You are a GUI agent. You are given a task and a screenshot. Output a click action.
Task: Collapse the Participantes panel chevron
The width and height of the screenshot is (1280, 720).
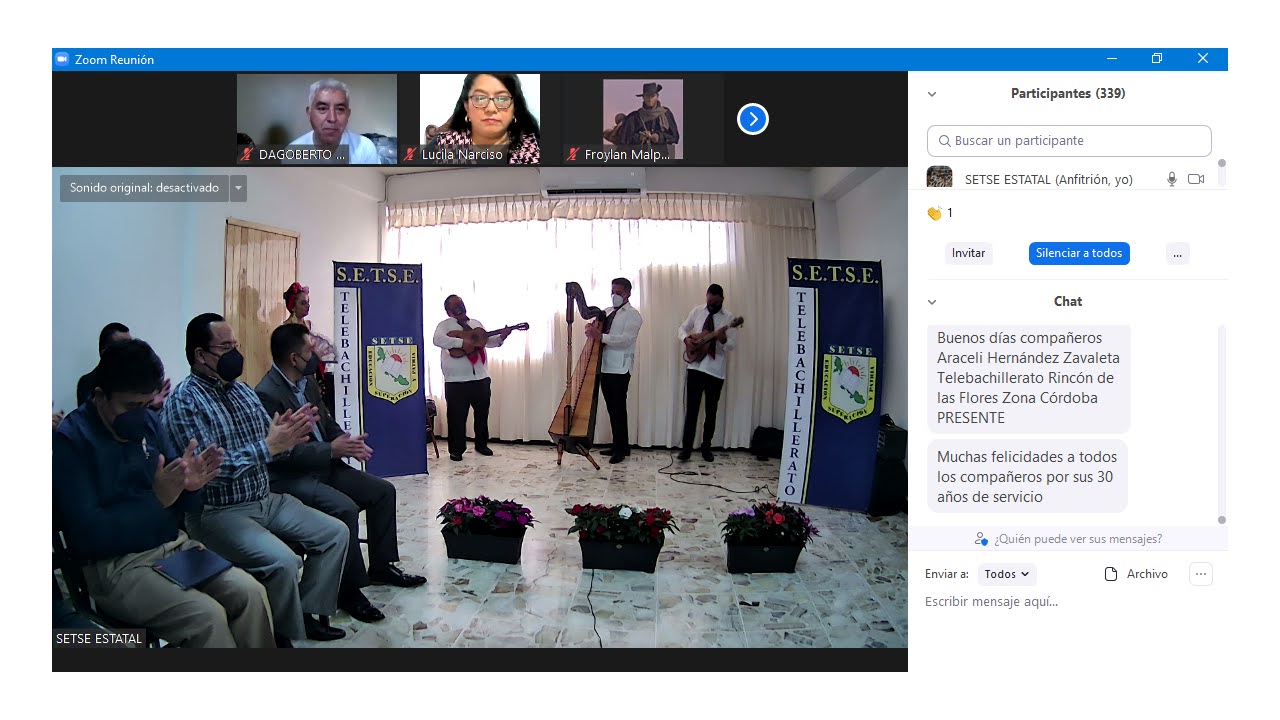click(x=932, y=94)
